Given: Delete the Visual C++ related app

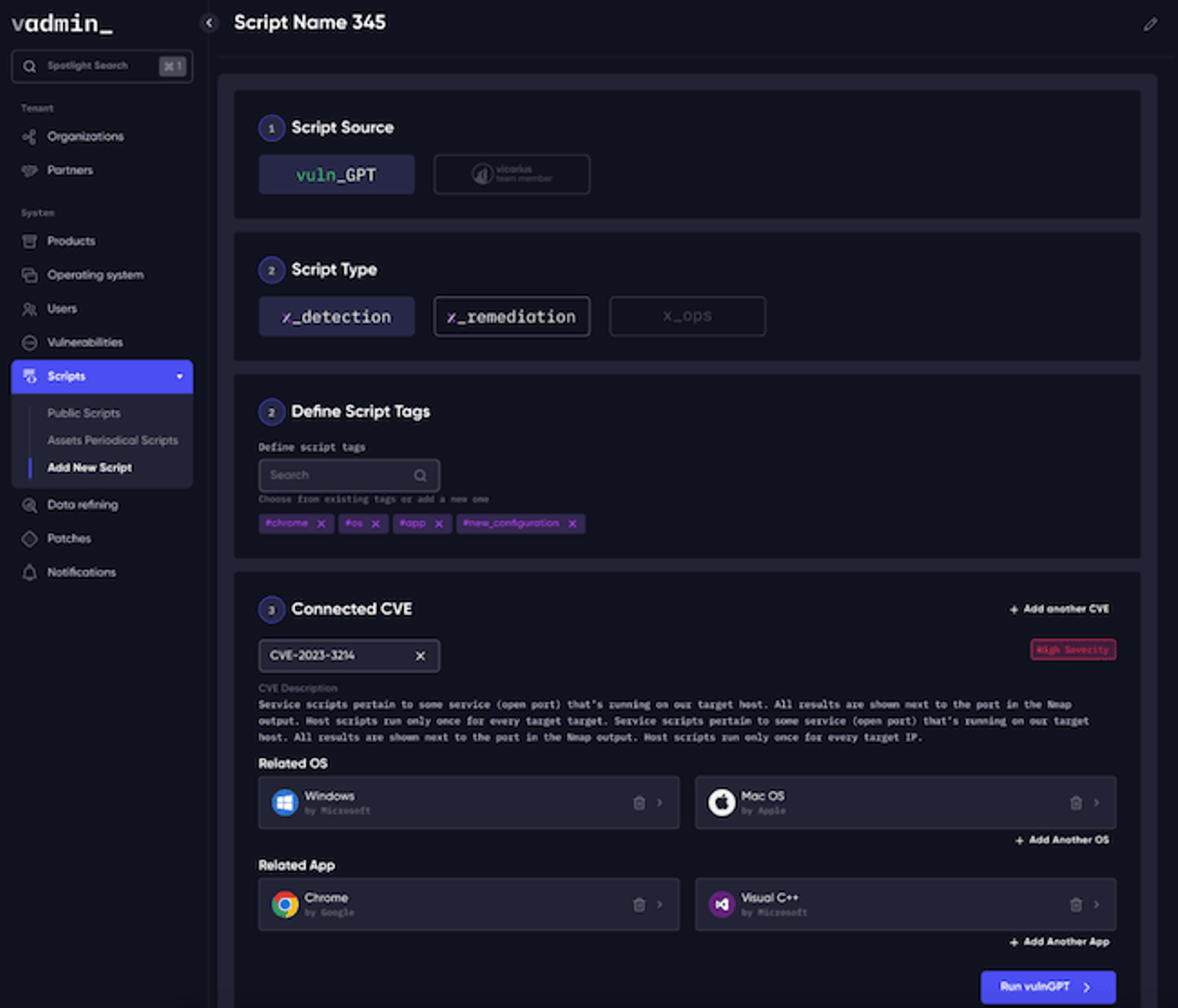Looking at the screenshot, I should click(x=1075, y=905).
